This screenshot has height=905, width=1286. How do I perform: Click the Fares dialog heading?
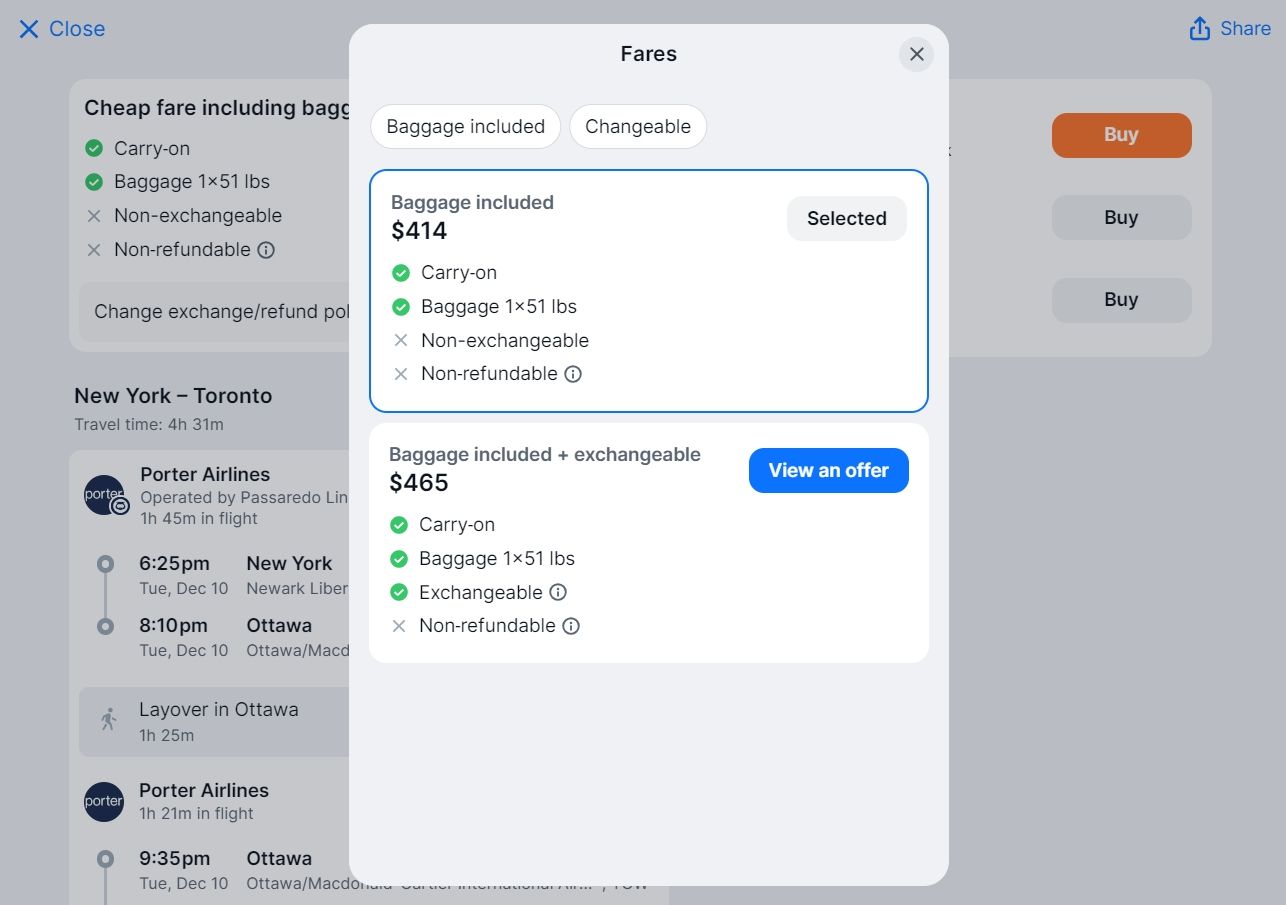click(x=649, y=54)
